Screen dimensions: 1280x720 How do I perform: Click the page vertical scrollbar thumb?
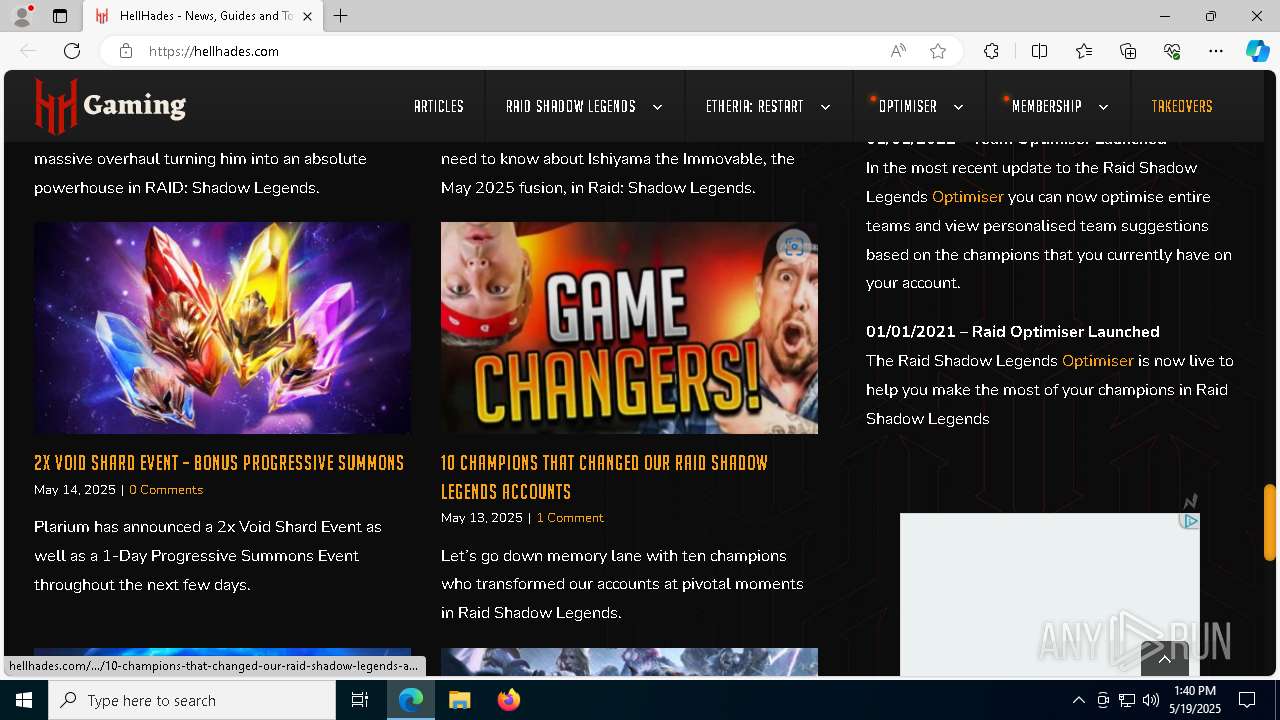click(x=1270, y=522)
